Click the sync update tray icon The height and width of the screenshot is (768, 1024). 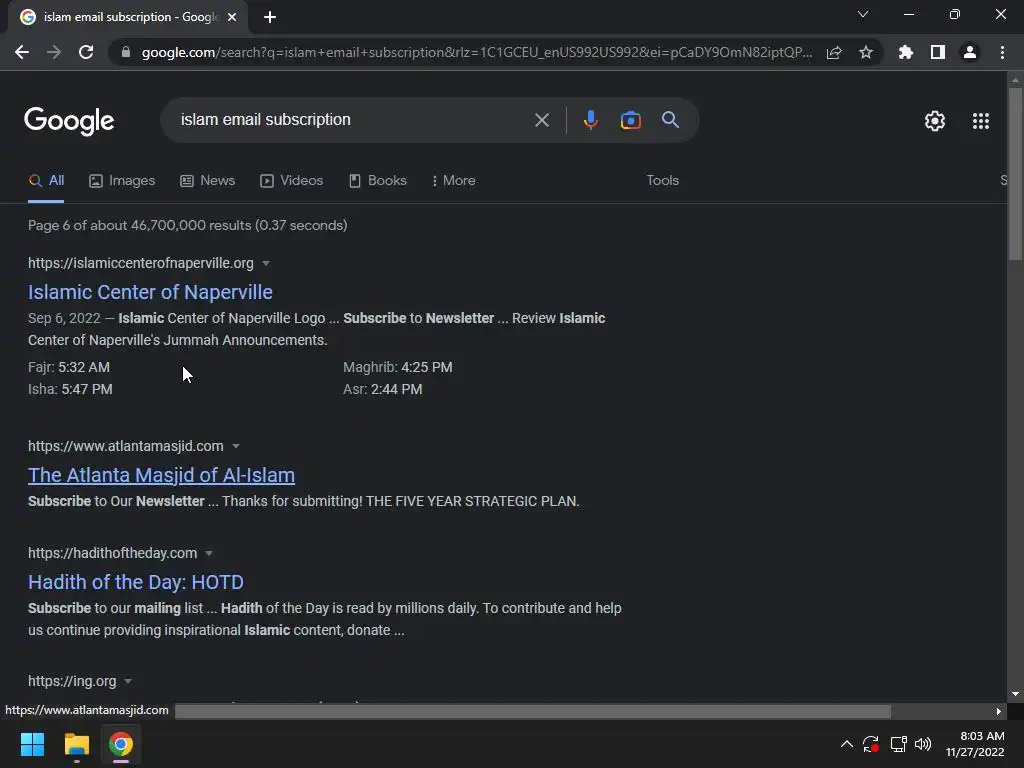pyautogui.click(x=871, y=744)
